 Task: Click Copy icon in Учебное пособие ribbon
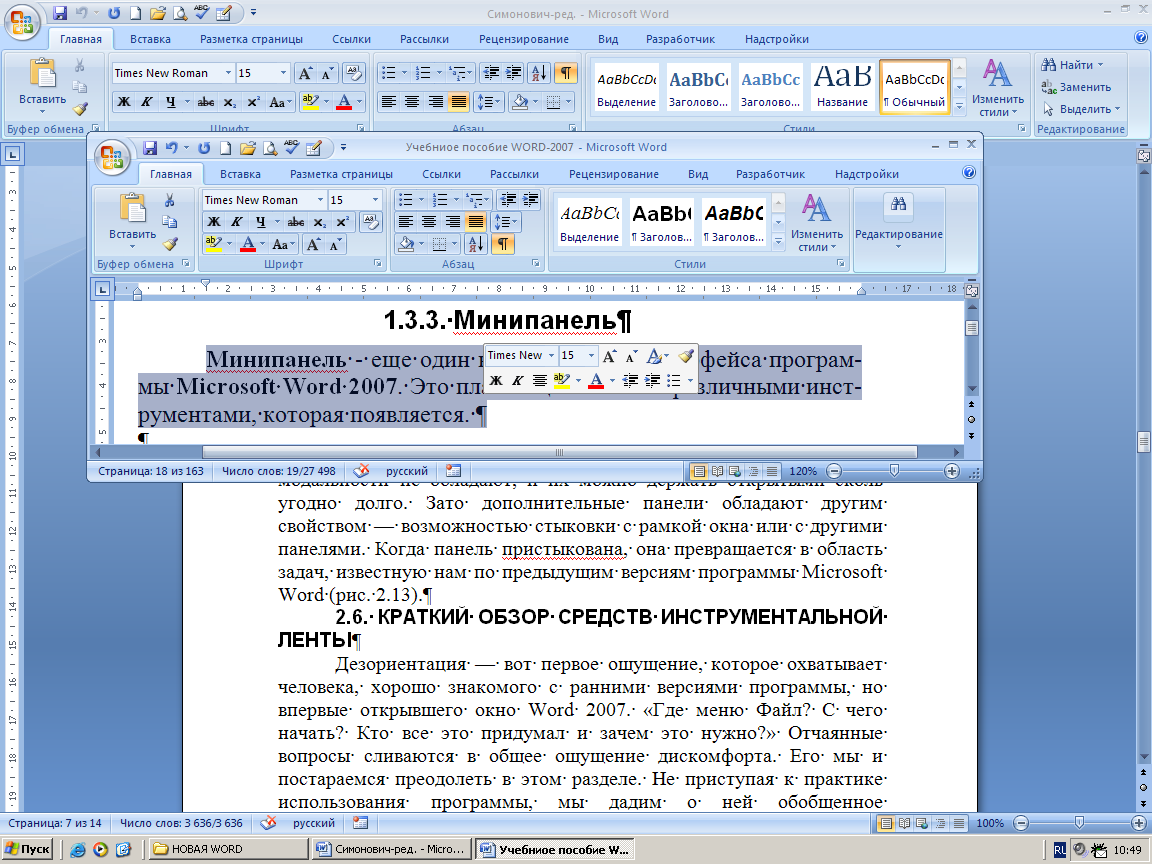pyautogui.click(x=170, y=222)
